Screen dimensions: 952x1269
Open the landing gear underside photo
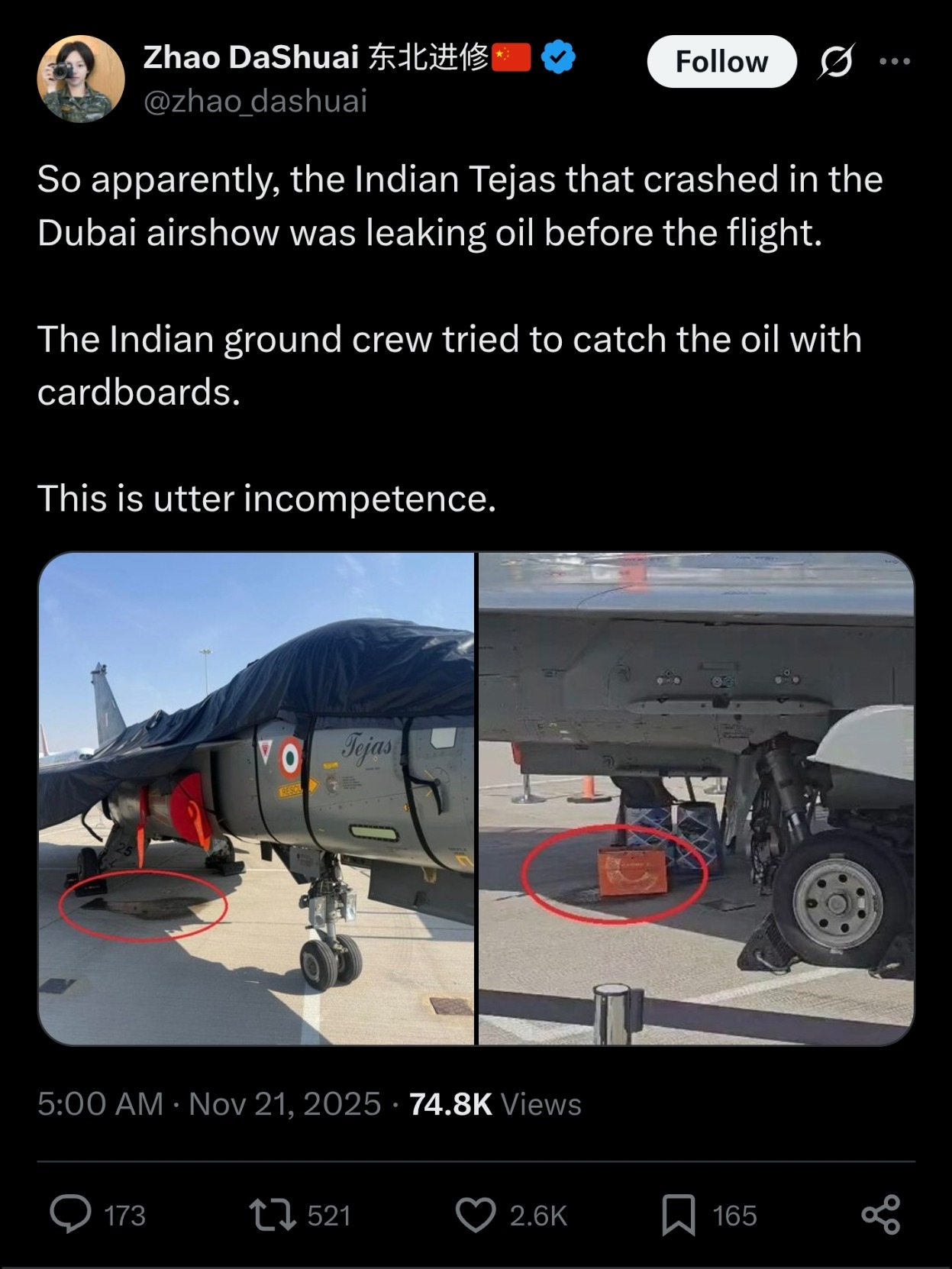pyautogui.click(x=695, y=799)
